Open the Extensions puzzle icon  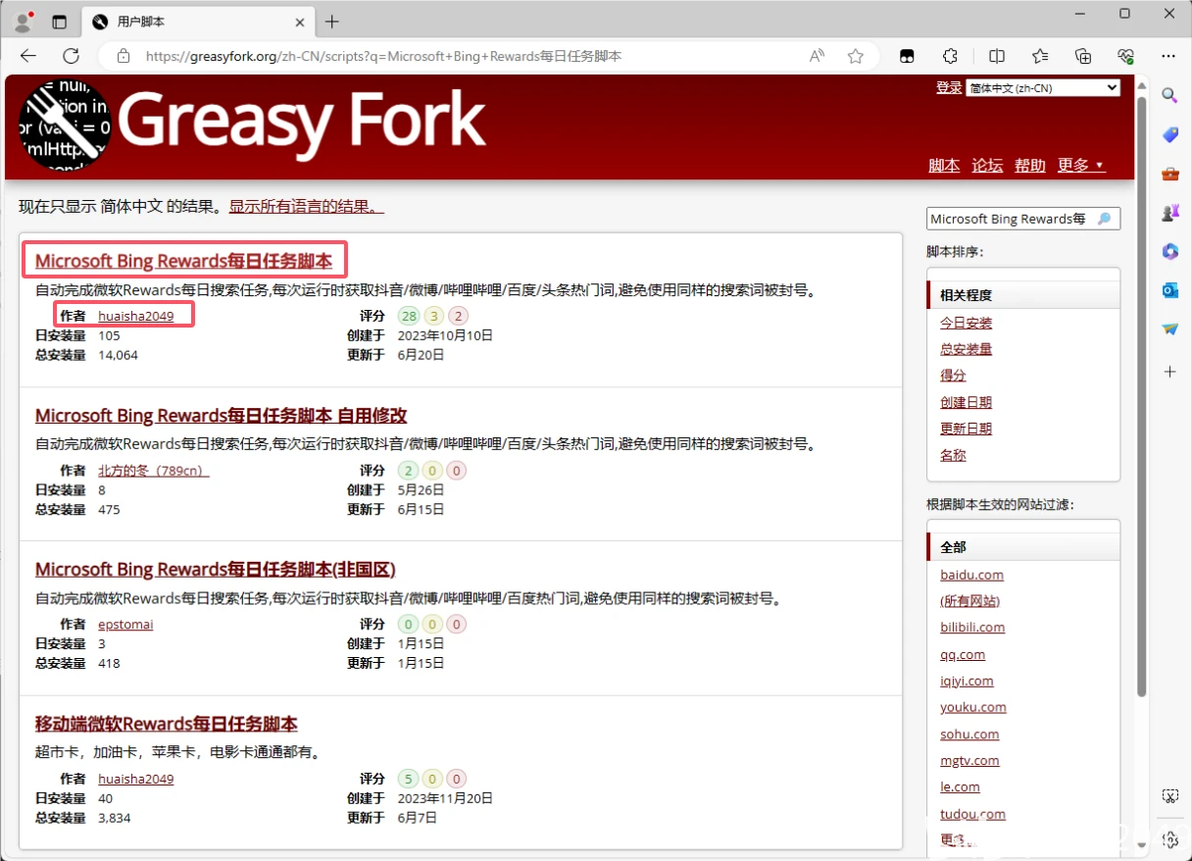pyautogui.click(x=950, y=55)
